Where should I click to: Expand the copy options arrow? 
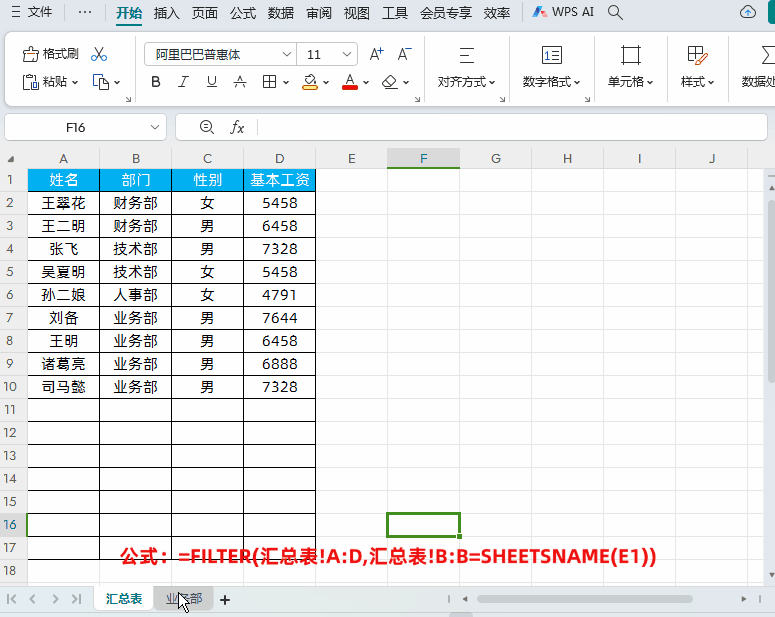pos(117,83)
